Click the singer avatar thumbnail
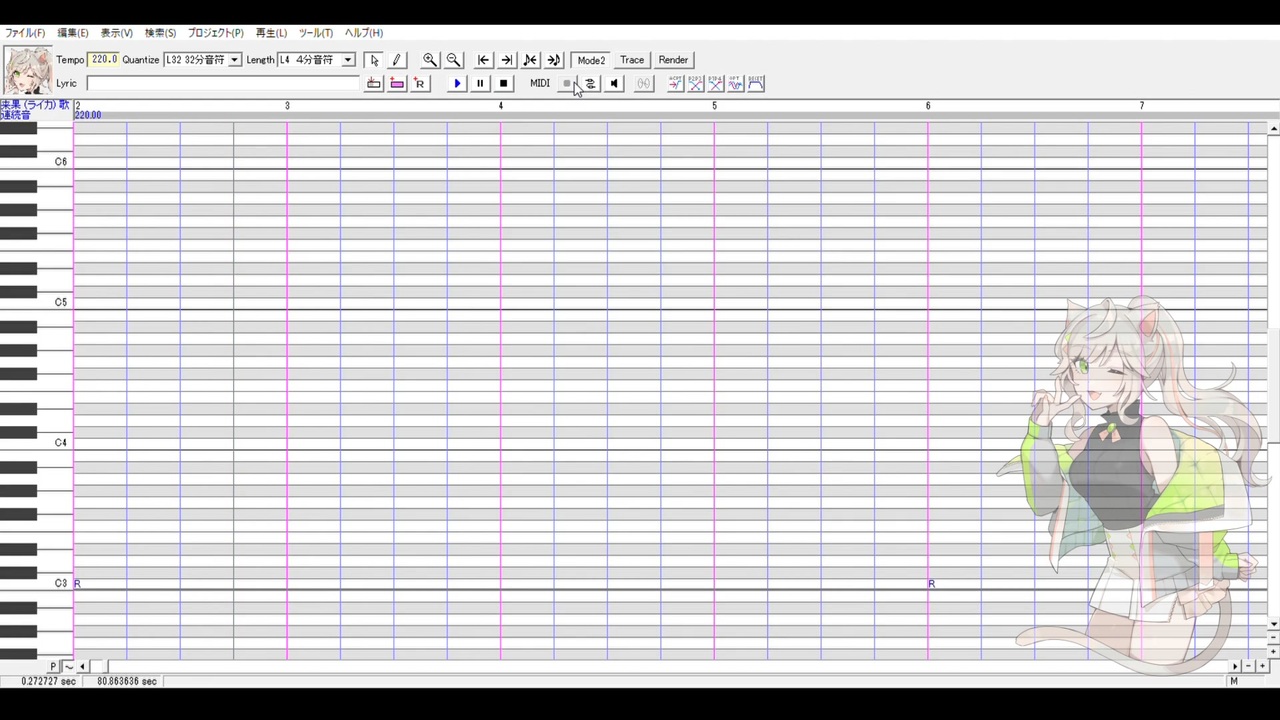Viewport: 1280px width, 720px height. point(28,70)
